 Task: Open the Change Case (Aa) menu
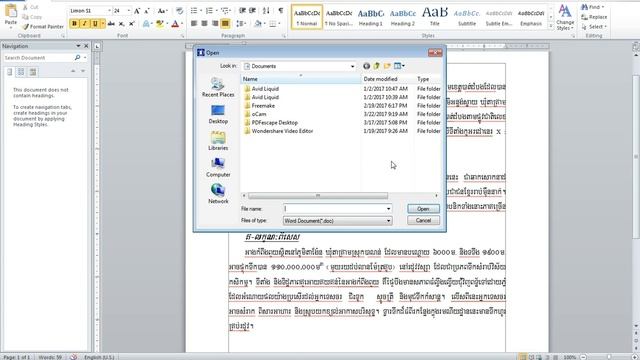(x=162, y=11)
